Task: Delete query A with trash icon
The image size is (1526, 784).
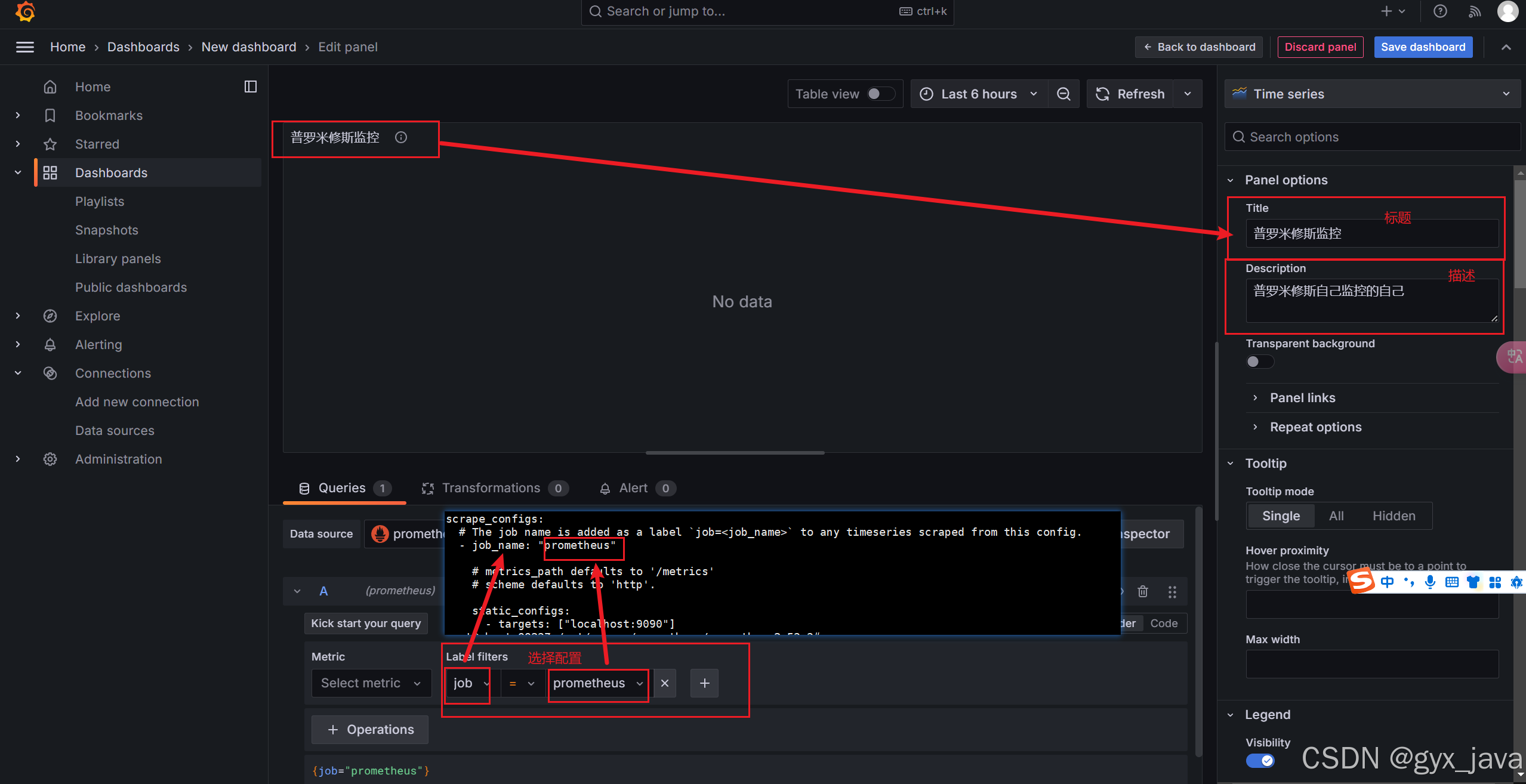Action: (x=1143, y=591)
